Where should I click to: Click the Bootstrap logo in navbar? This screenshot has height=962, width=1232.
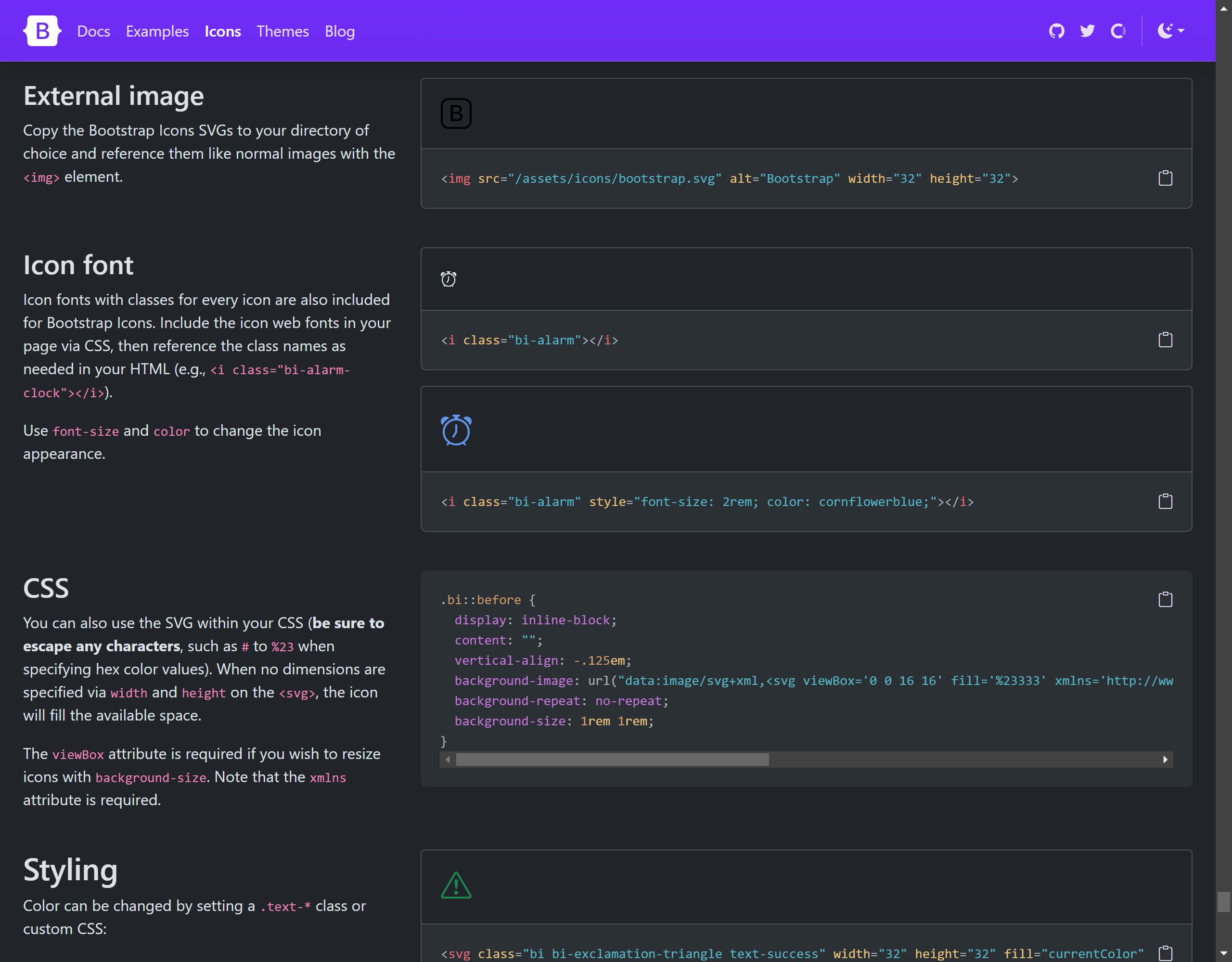point(42,31)
